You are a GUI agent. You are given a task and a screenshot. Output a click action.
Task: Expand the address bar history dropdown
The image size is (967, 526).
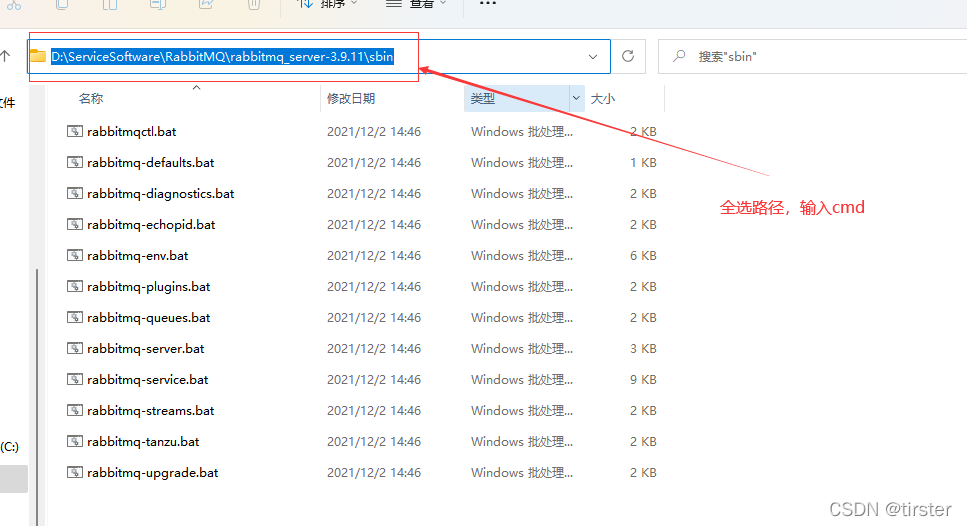(593, 57)
